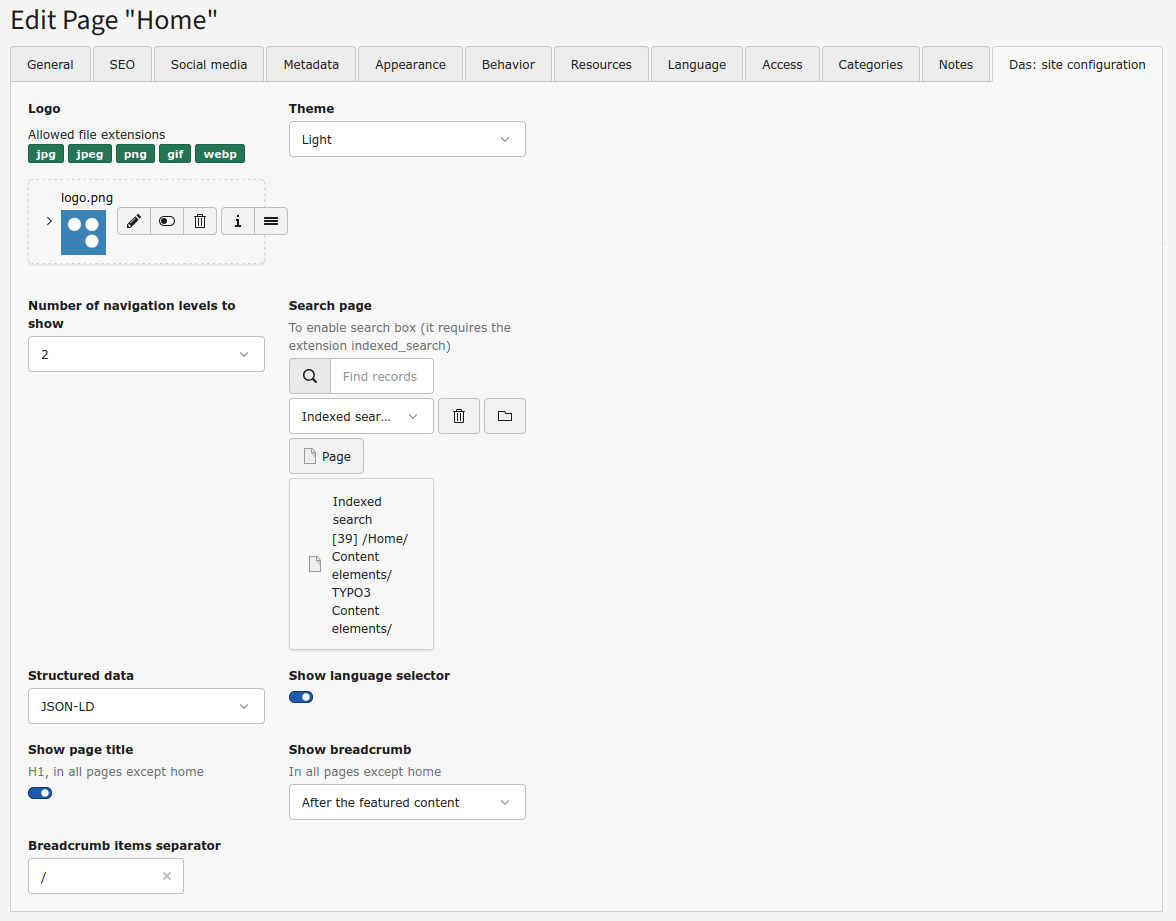
Task: Click the Find records search field
Action: [382, 377]
